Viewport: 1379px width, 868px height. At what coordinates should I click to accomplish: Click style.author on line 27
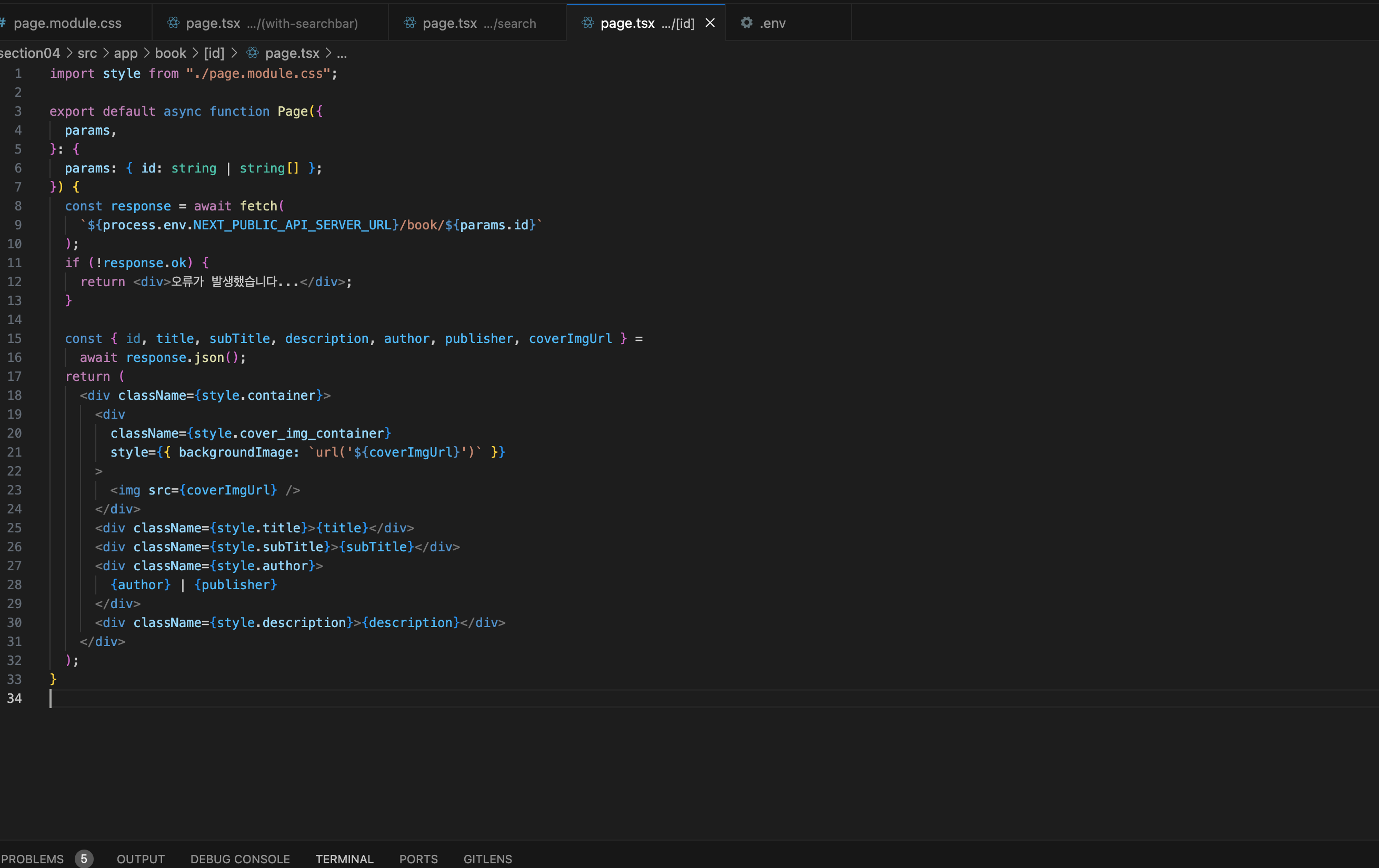pos(262,566)
